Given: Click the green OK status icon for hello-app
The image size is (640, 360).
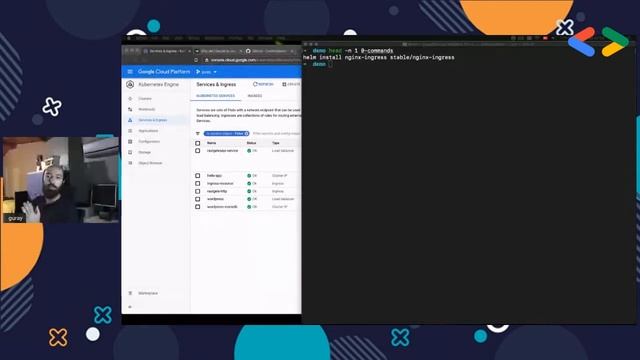Looking at the screenshot, I should 249,176.
